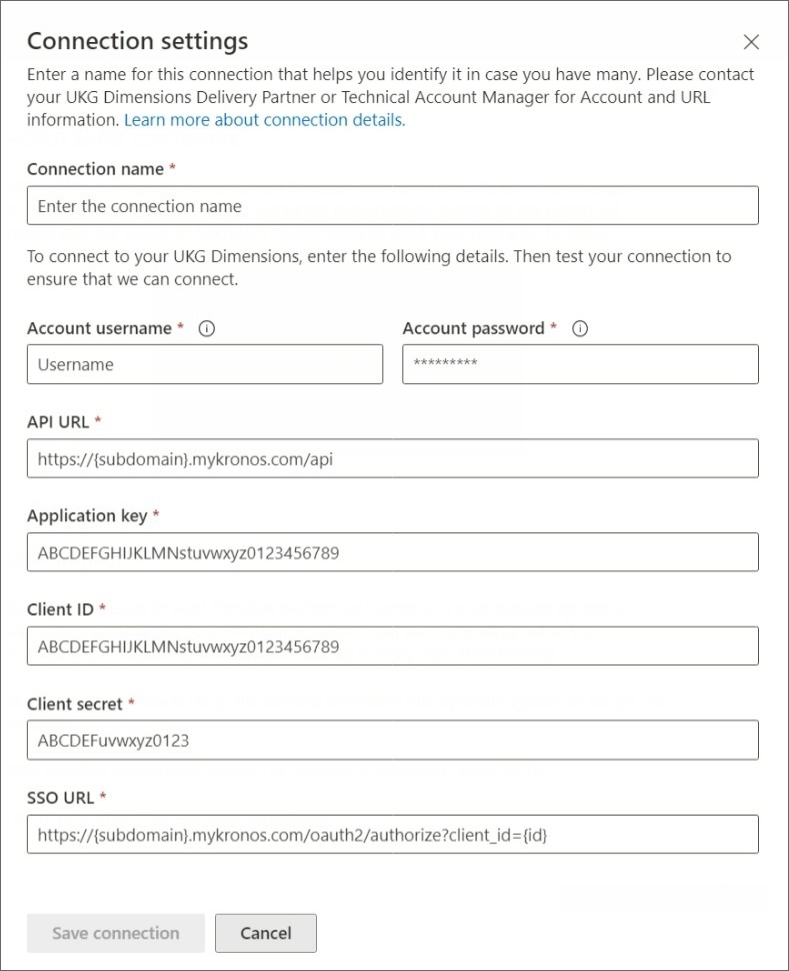This screenshot has height=971, width=789.
Task: Click the SSO URL text box
Action: point(392,835)
